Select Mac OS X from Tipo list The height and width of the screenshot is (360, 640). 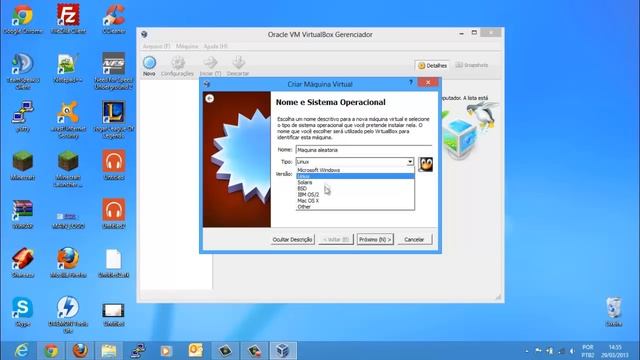355,201
